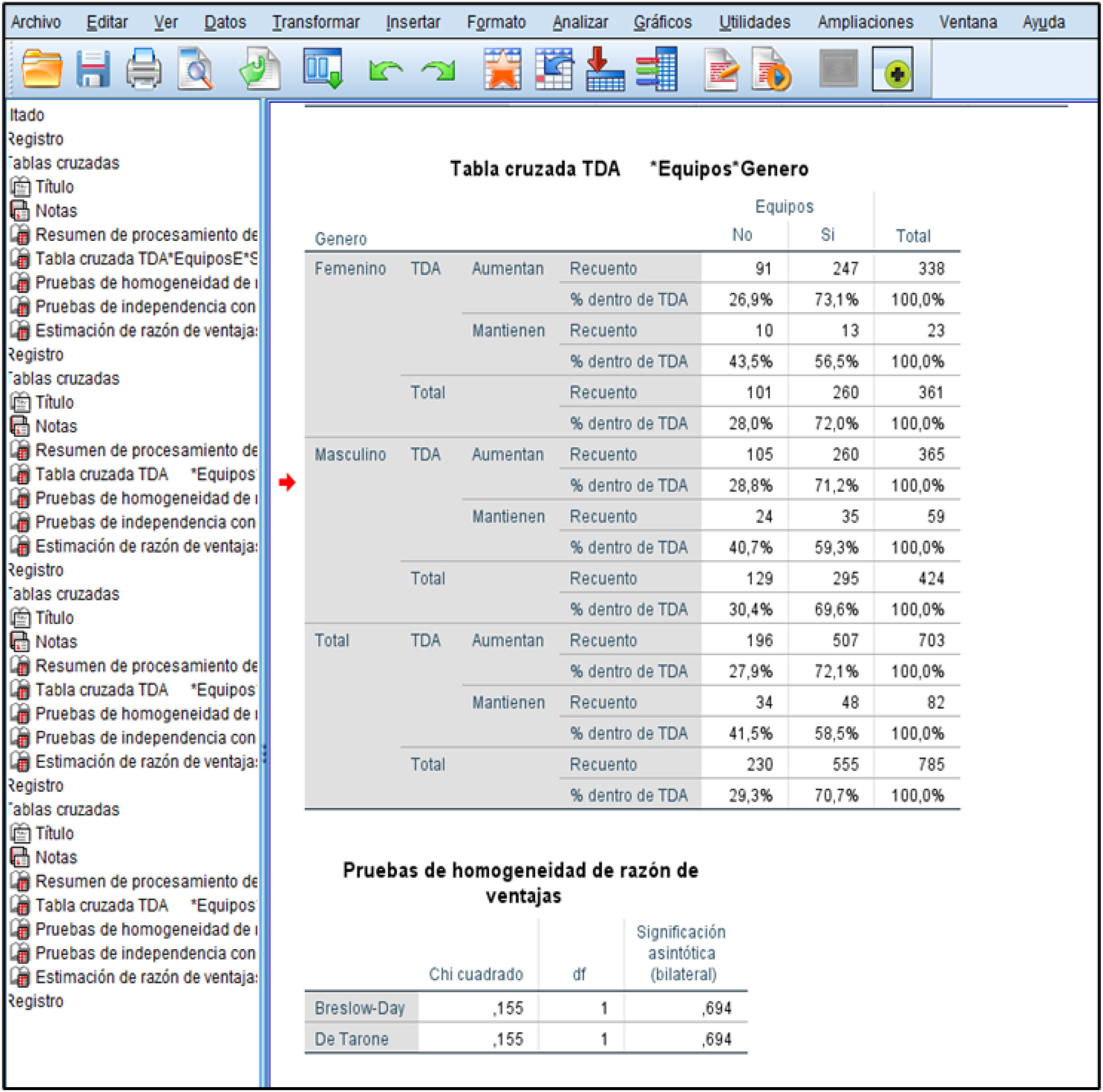Viewport: 1103px width, 1092px height.
Task: Open the Ventana menu
Action: (968, 22)
